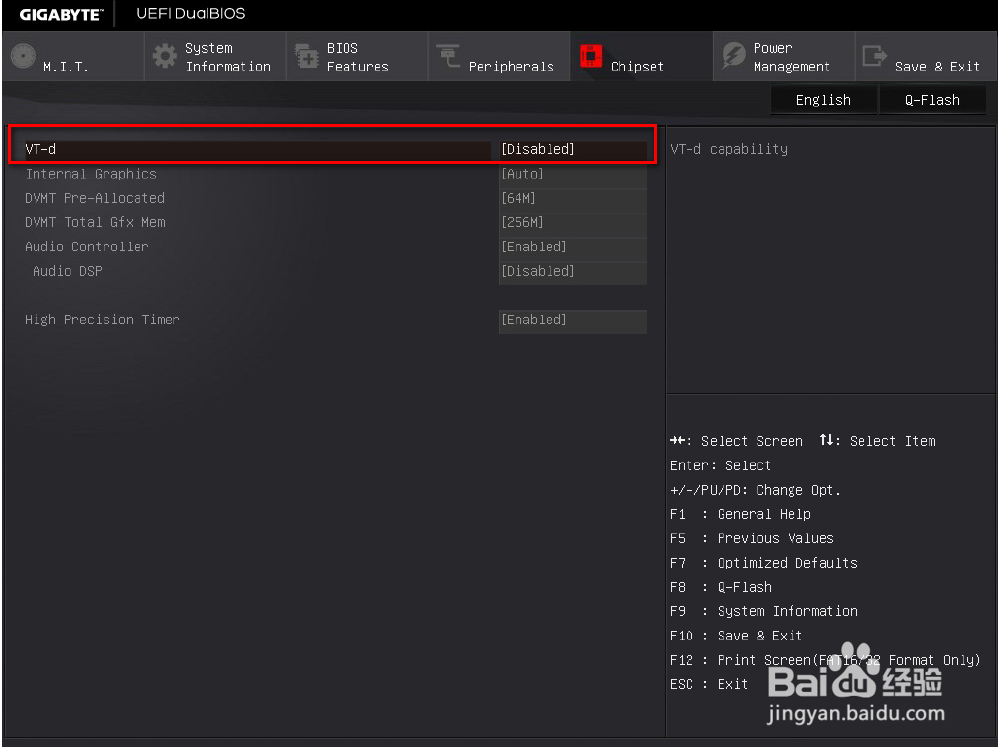Open the Peripherals tab

point(499,56)
